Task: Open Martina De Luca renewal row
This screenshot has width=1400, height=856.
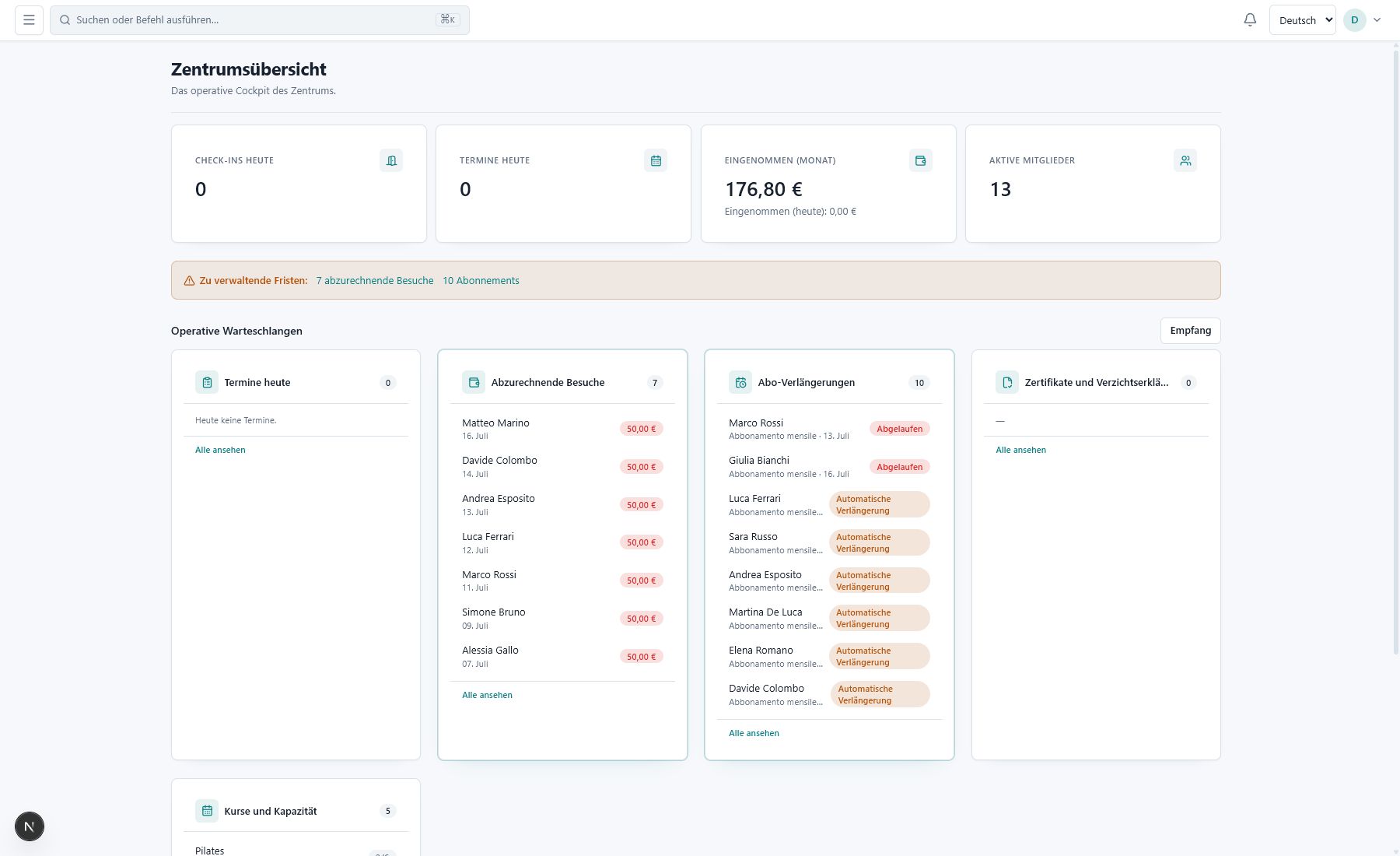Action: (829, 619)
